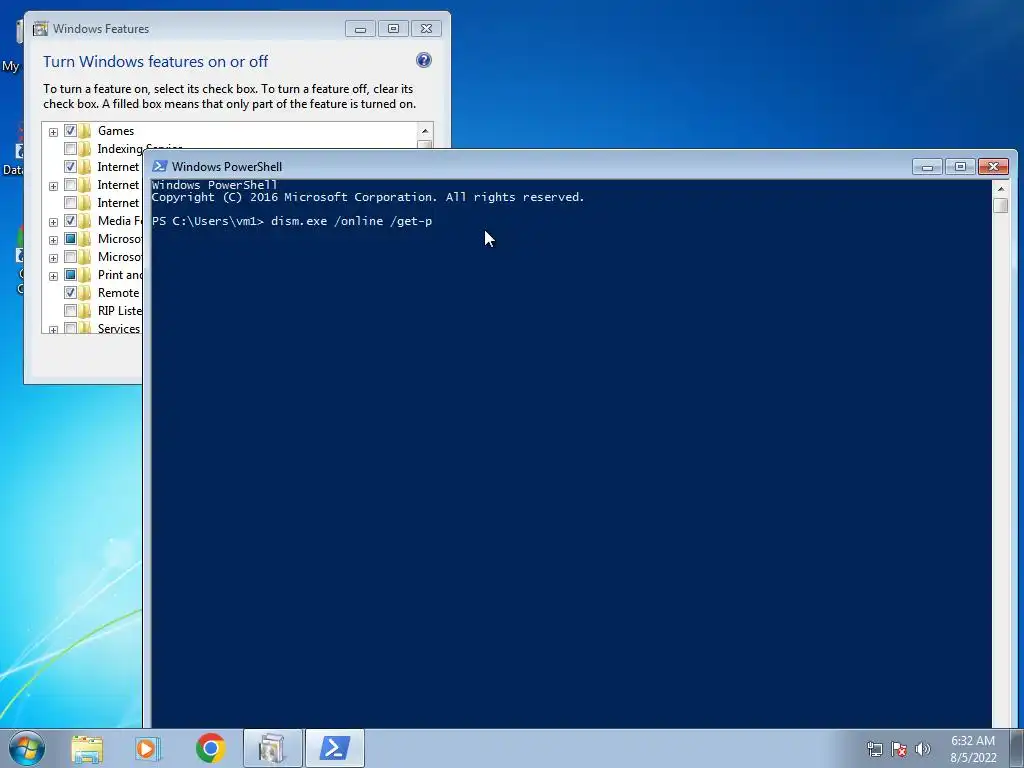Select the RIP Listener row

[120, 311]
